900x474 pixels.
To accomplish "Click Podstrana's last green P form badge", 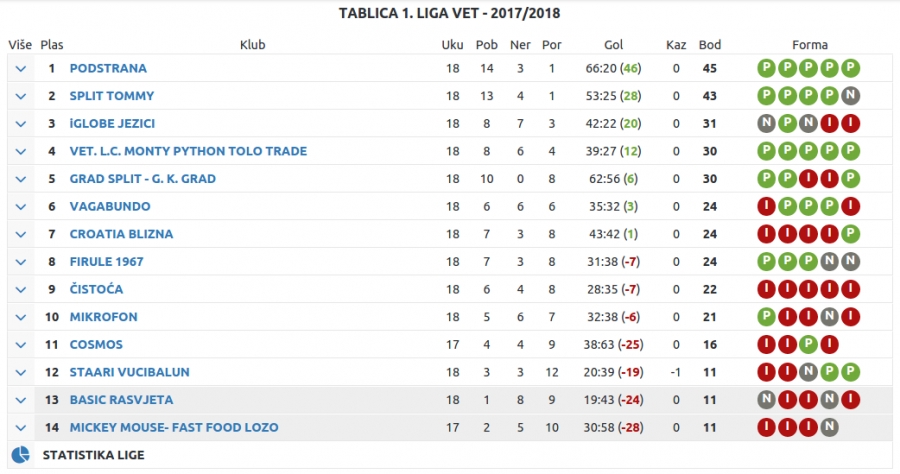I will [x=850, y=68].
